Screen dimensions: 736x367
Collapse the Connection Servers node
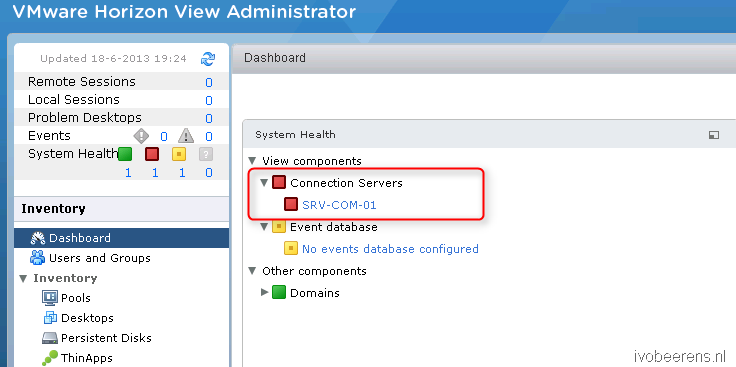pos(264,183)
